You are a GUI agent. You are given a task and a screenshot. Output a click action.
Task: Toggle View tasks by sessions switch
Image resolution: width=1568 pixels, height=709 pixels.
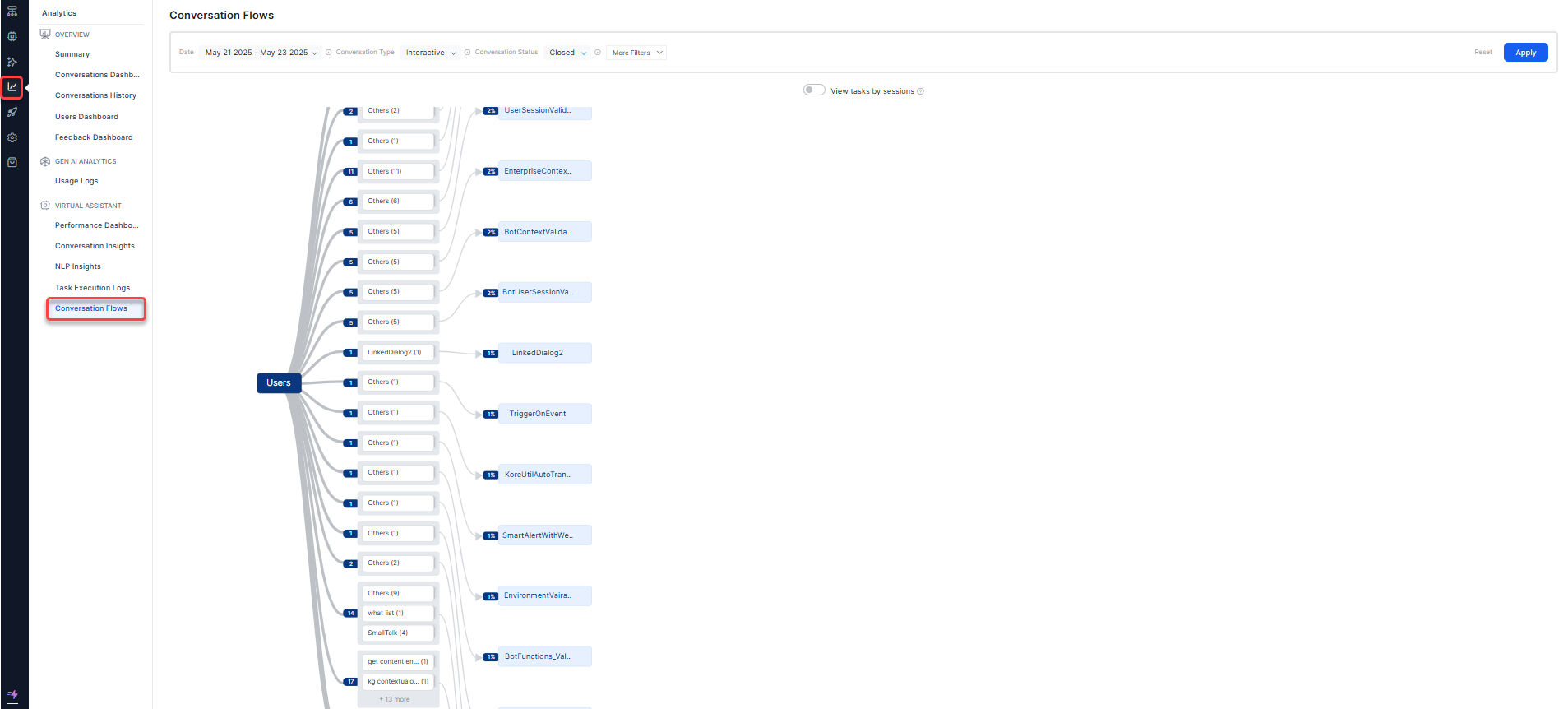pos(814,90)
